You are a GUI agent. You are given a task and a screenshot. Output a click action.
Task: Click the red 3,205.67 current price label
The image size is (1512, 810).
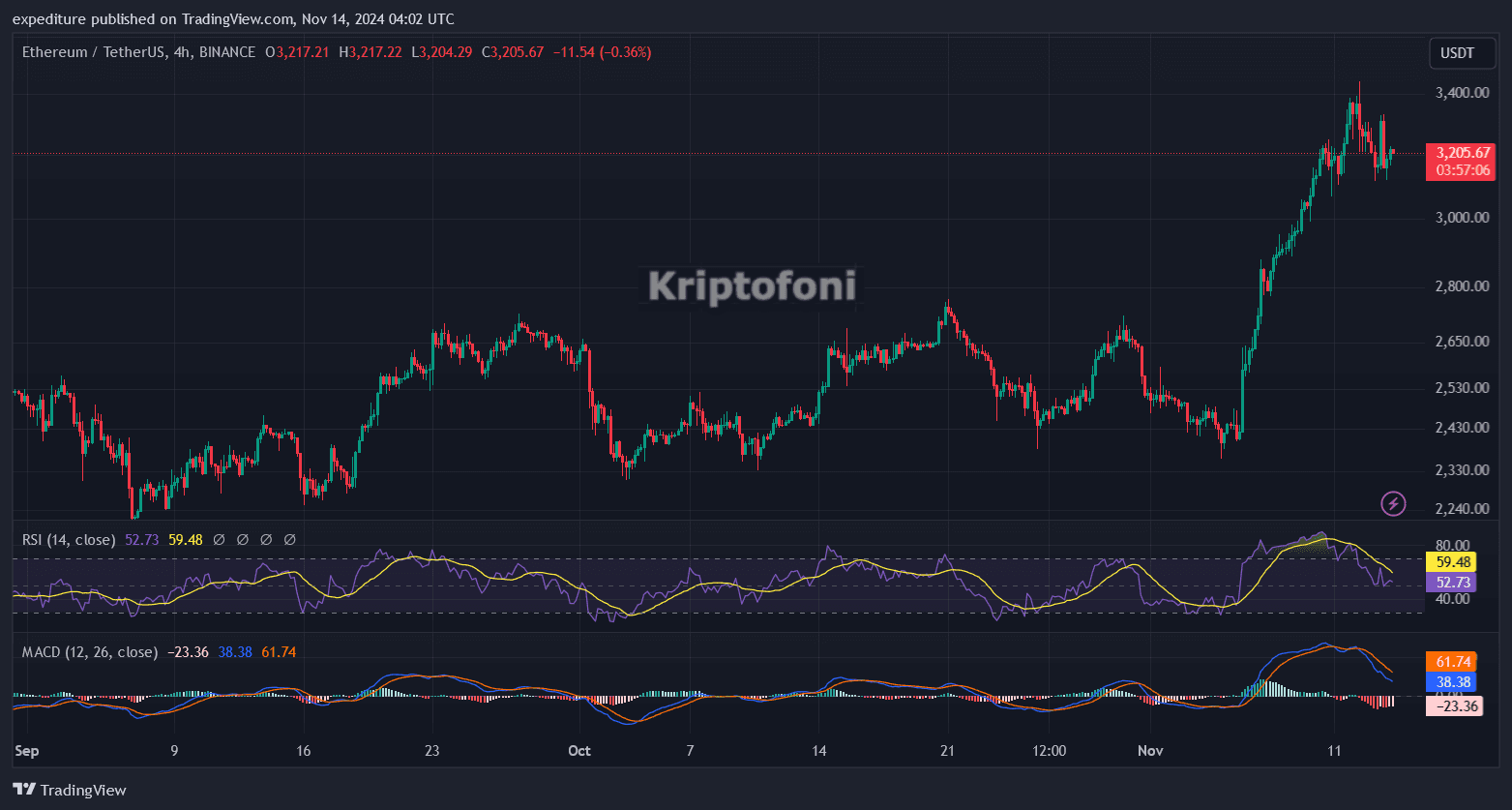point(1463,153)
